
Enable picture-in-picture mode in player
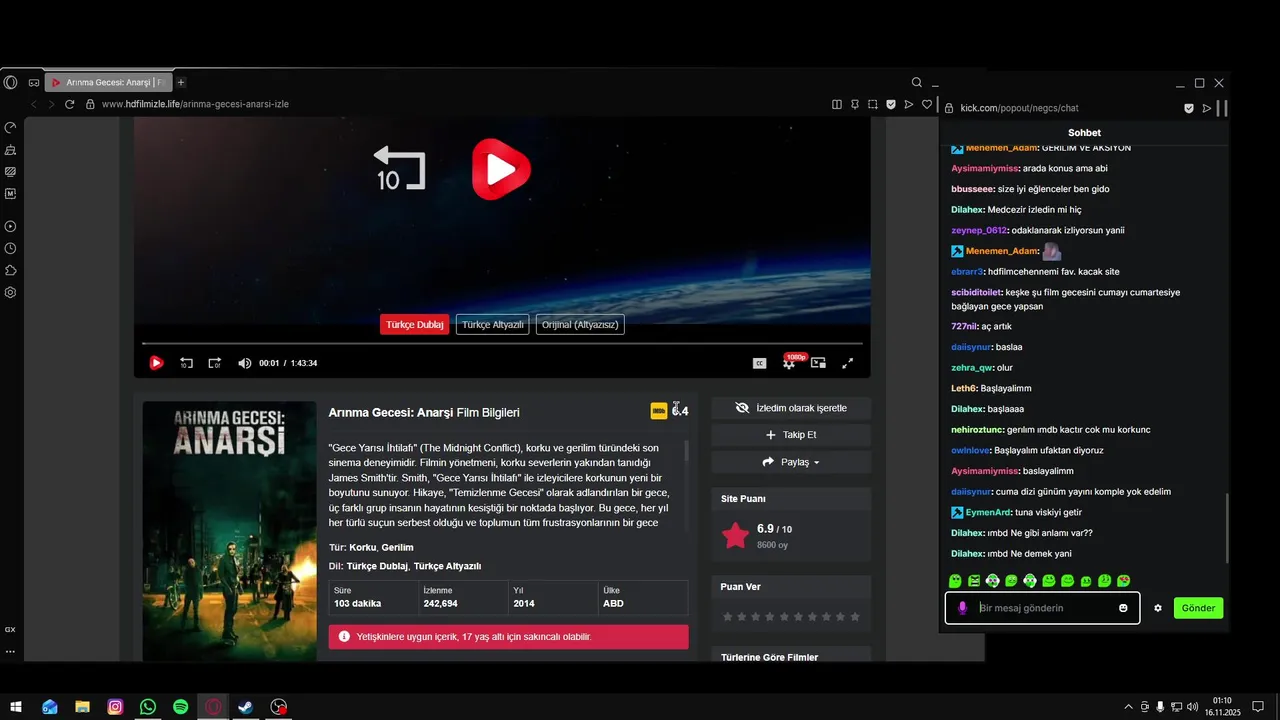pos(818,363)
